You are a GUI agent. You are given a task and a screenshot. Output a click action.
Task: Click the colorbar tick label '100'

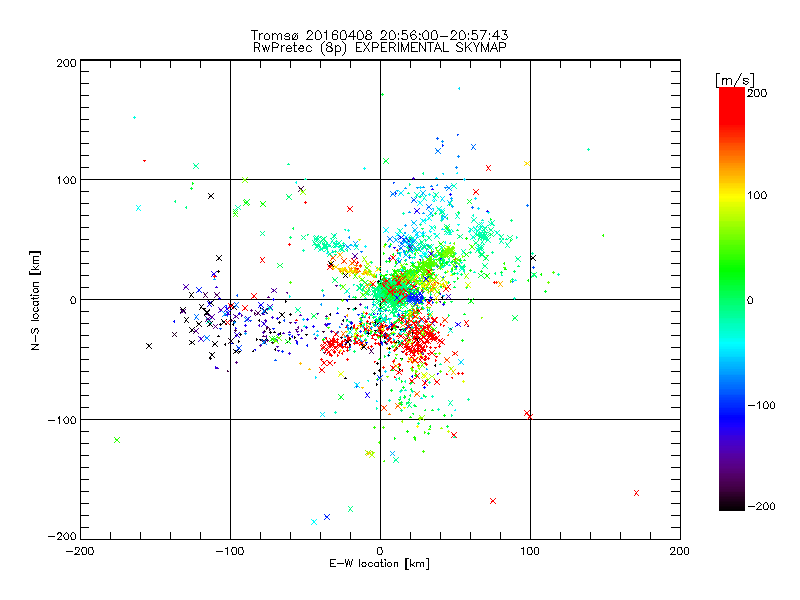point(757,195)
